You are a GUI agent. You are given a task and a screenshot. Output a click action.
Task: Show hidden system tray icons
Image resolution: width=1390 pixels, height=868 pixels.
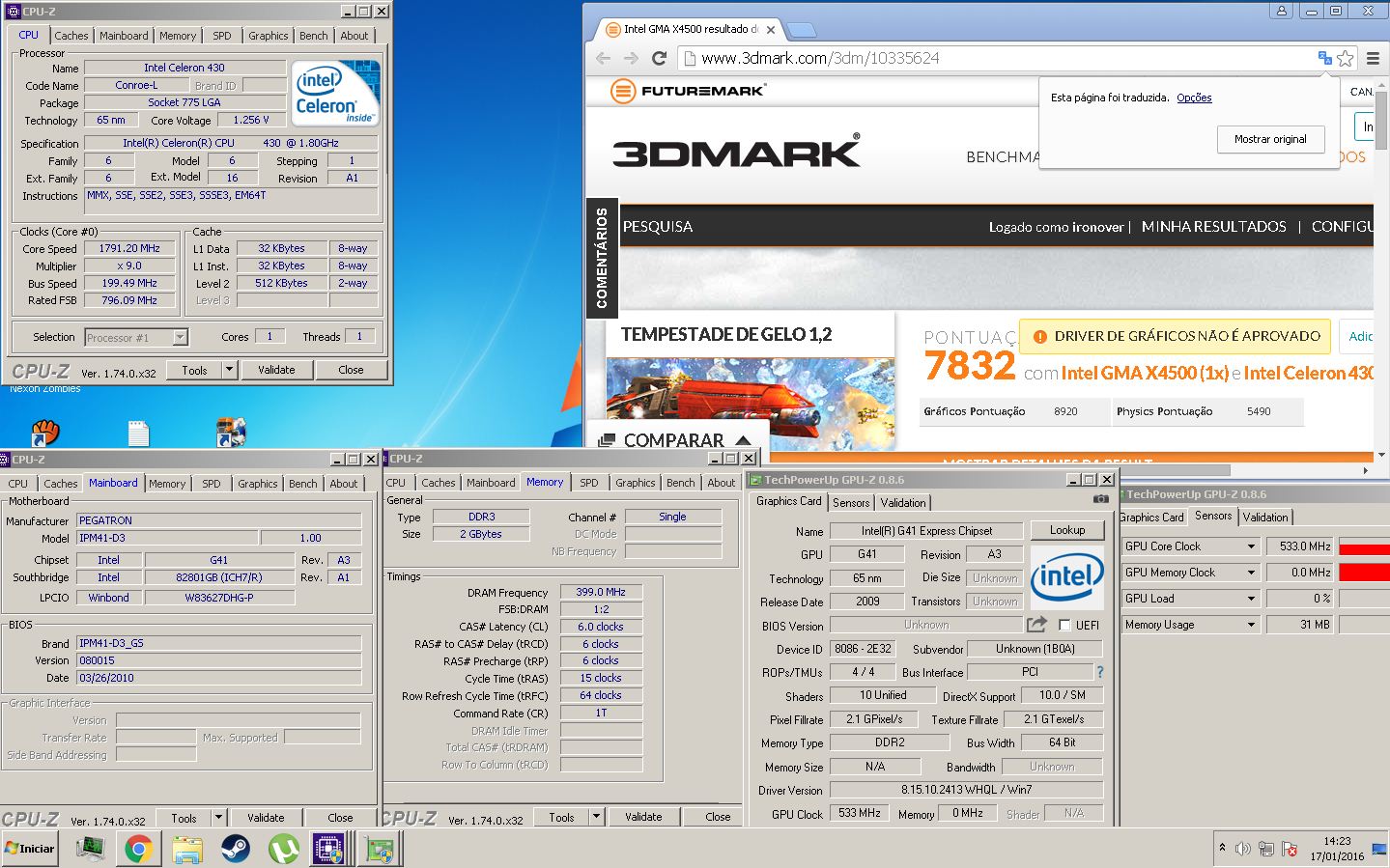click(x=1222, y=848)
